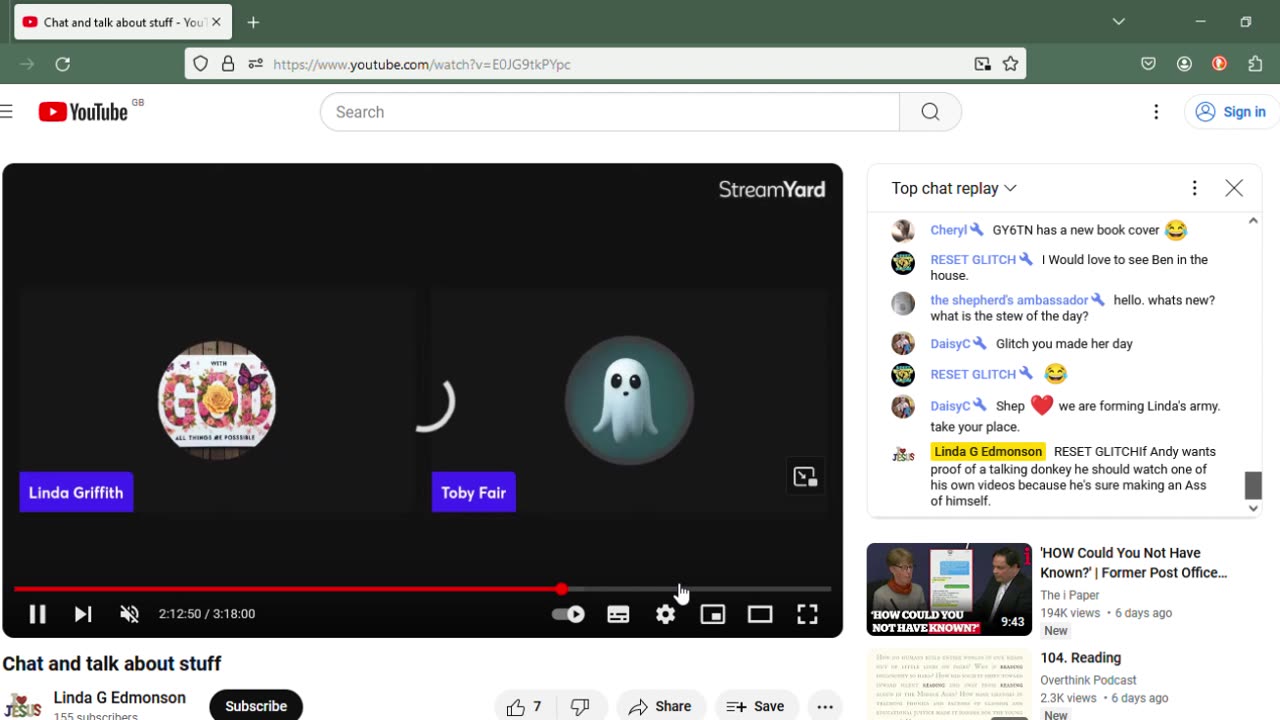Open picture-in-picture from address bar
1280x720 pixels.
pyautogui.click(x=983, y=64)
